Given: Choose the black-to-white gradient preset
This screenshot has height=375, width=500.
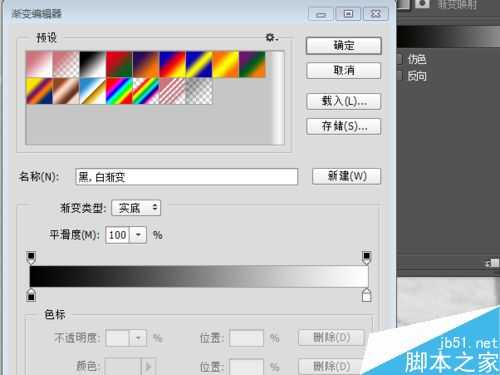Looking at the screenshot, I should (x=93, y=64).
